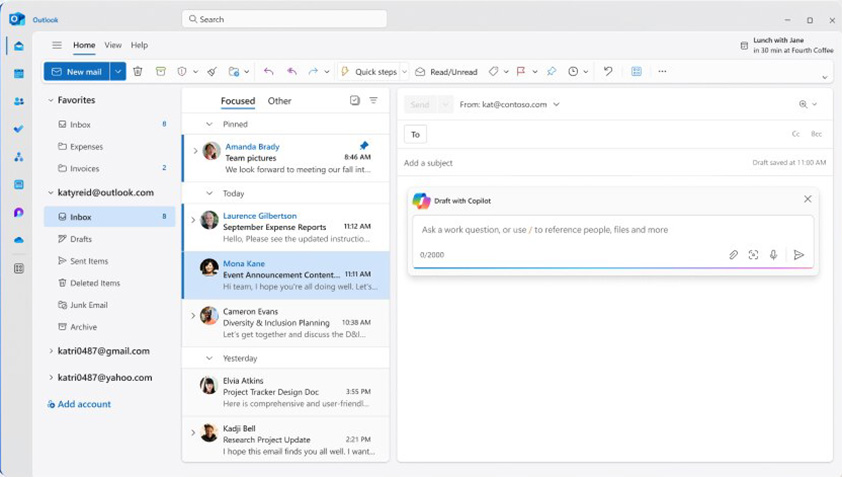This screenshot has width=842, height=477.
Task: Open the To Do checkmark app
Action: click(19, 129)
